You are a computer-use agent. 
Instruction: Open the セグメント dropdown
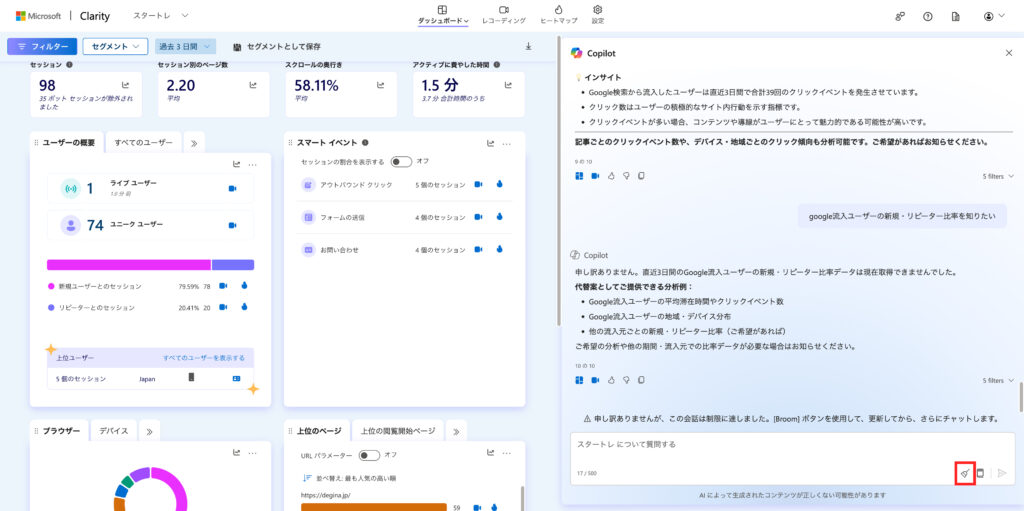tap(115, 46)
